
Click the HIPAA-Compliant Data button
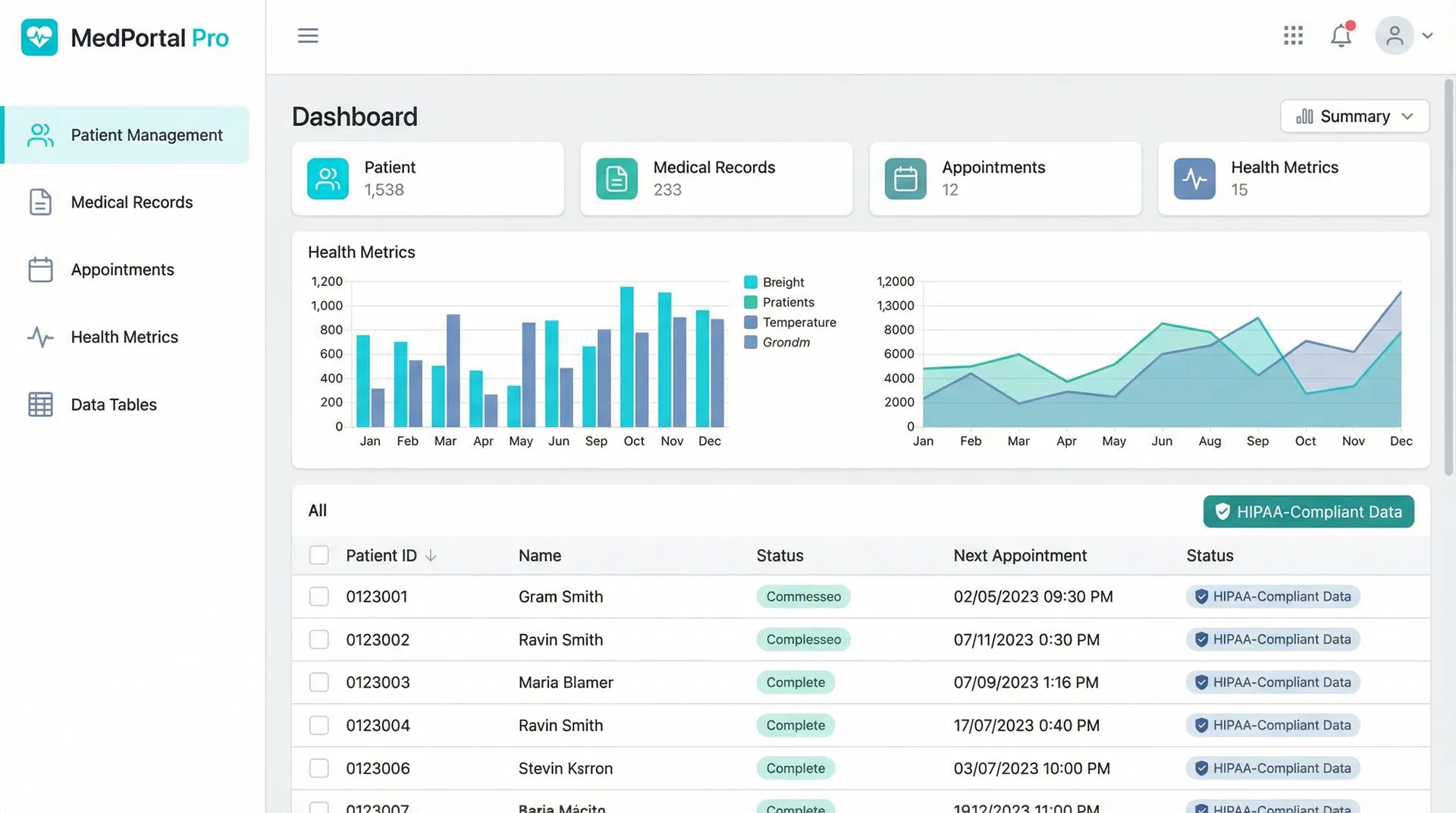[x=1308, y=511]
